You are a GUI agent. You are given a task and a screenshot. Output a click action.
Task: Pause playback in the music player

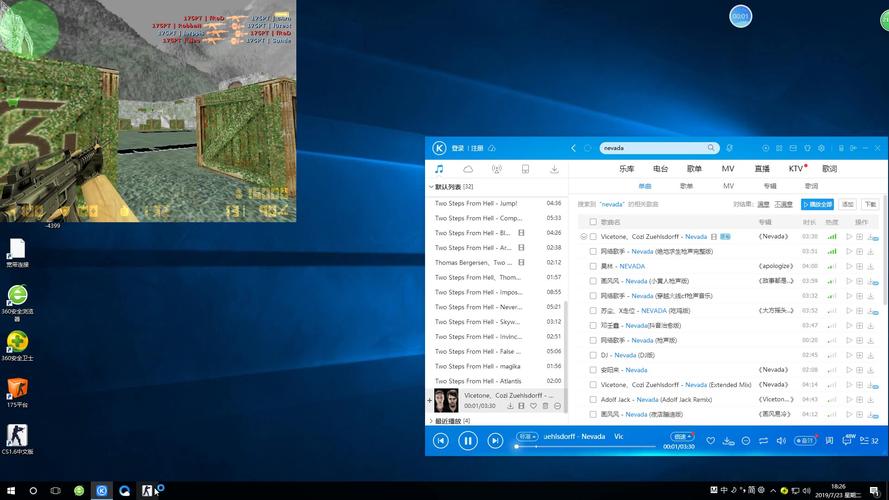click(x=468, y=440)
